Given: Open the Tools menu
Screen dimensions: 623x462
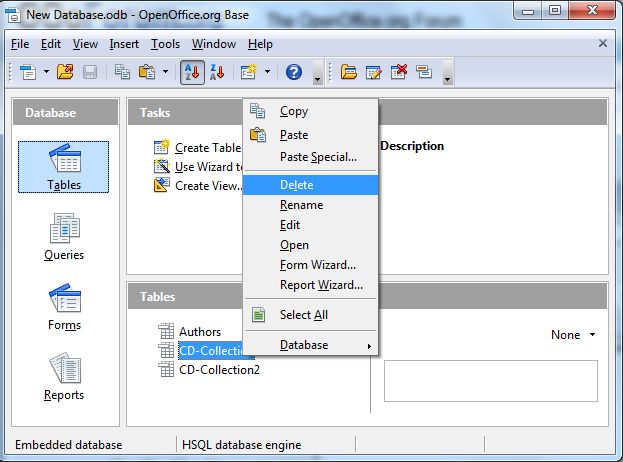Looking at the screenshot, I should pyautogui.click(x=165, y=44).
